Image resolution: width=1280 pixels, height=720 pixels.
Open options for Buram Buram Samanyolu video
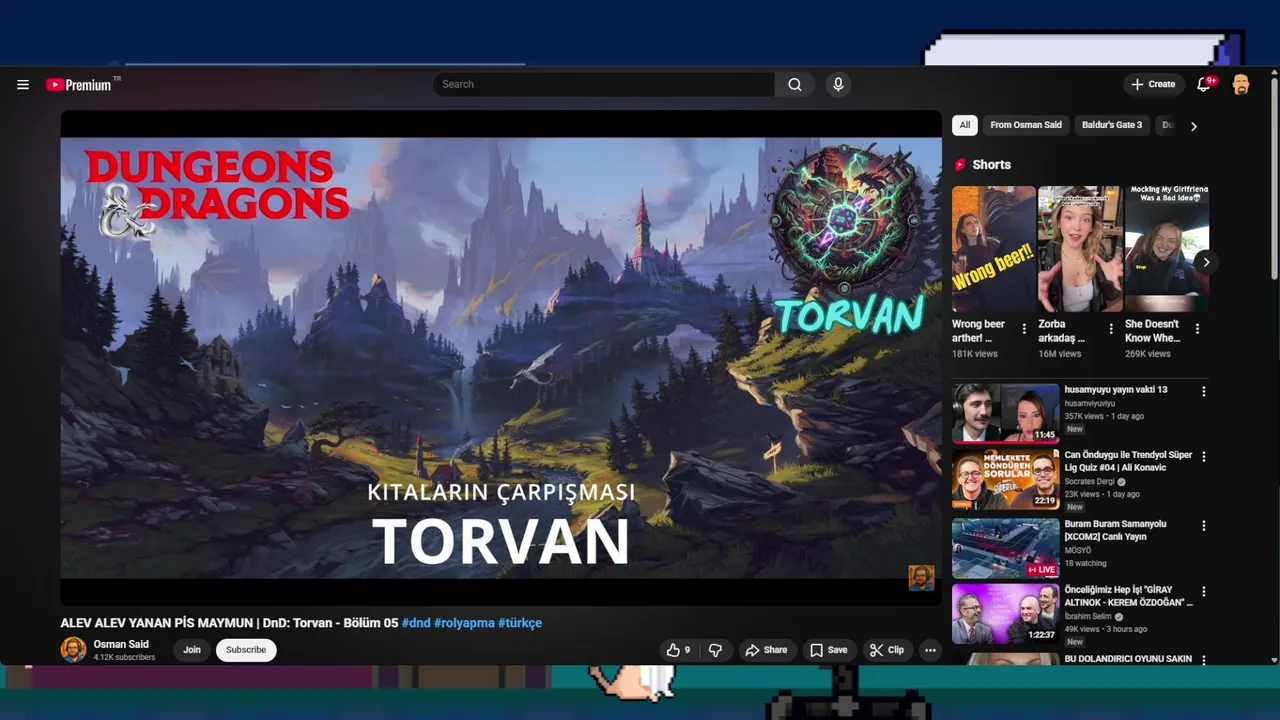[x=1203, y=526]
